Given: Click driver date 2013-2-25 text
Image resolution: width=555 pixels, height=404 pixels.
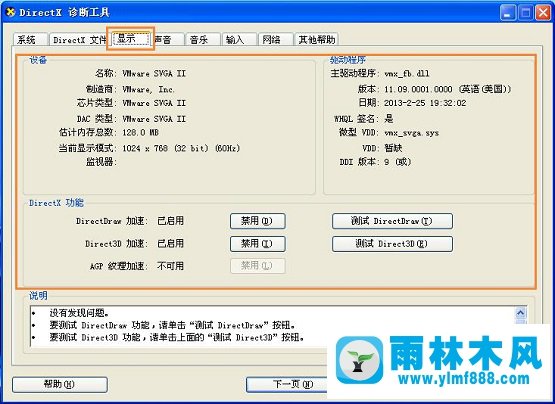Looking at the screenshot, I should (x=425, y=103).
